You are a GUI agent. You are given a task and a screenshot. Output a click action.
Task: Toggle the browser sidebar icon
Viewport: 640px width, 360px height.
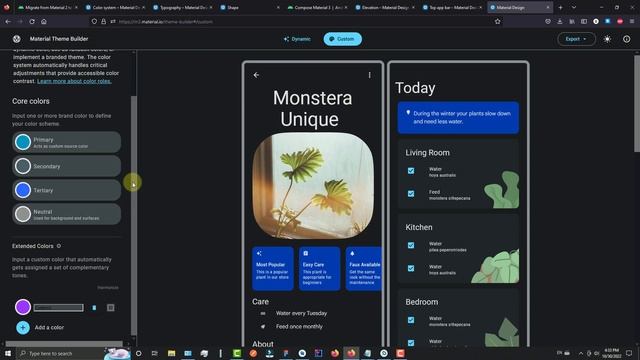tap(584, 22)
